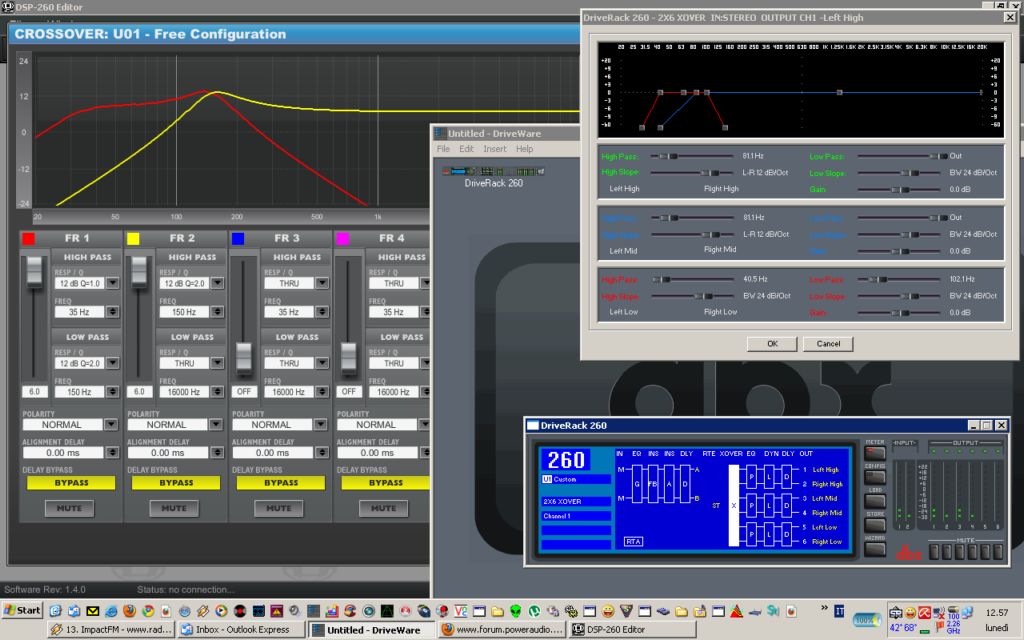
Task: Click Cancel in the 2X6 XOVER dialog
Action: pos(828,344)
